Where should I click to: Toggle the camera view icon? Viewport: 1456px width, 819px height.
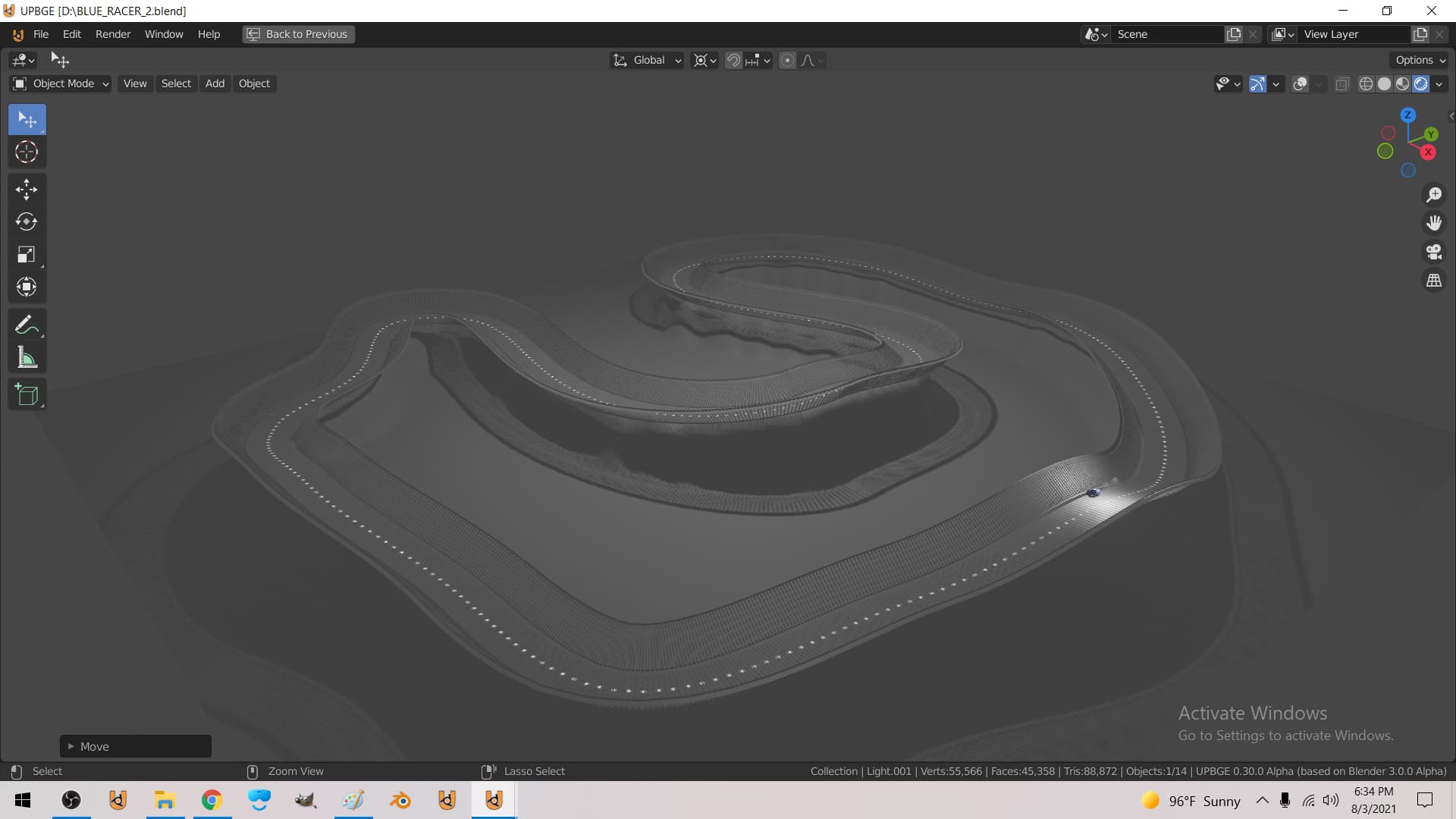pos(1433,252)
